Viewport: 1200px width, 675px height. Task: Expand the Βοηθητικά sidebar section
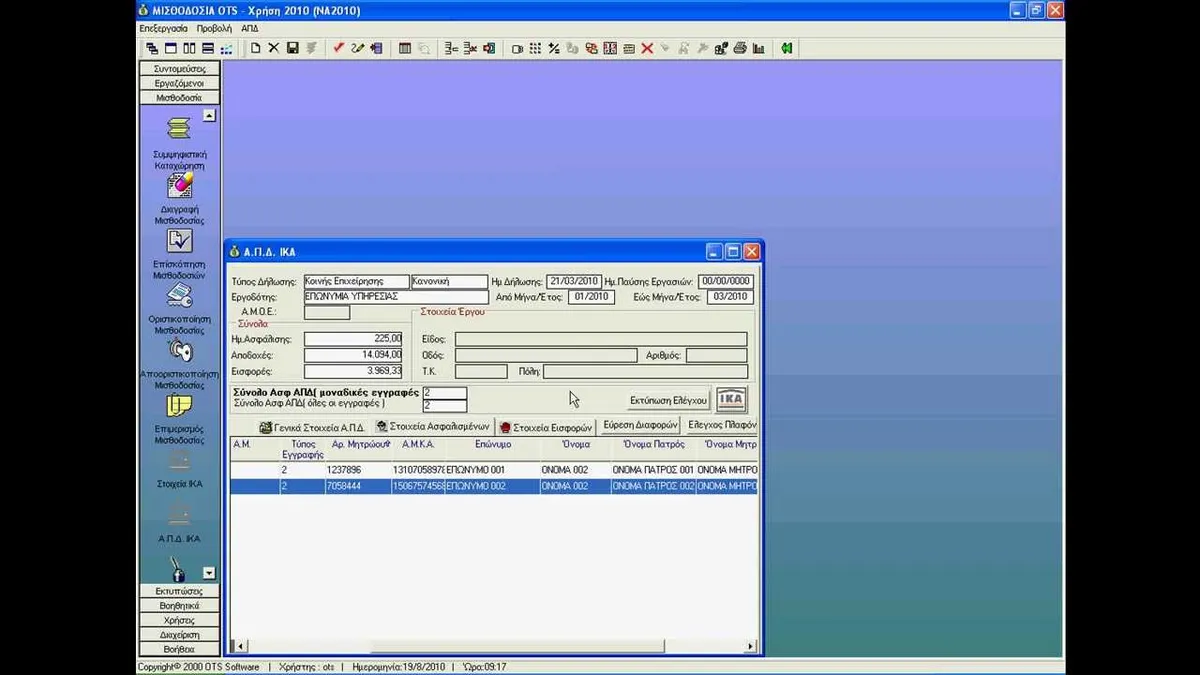pos(179,606)
